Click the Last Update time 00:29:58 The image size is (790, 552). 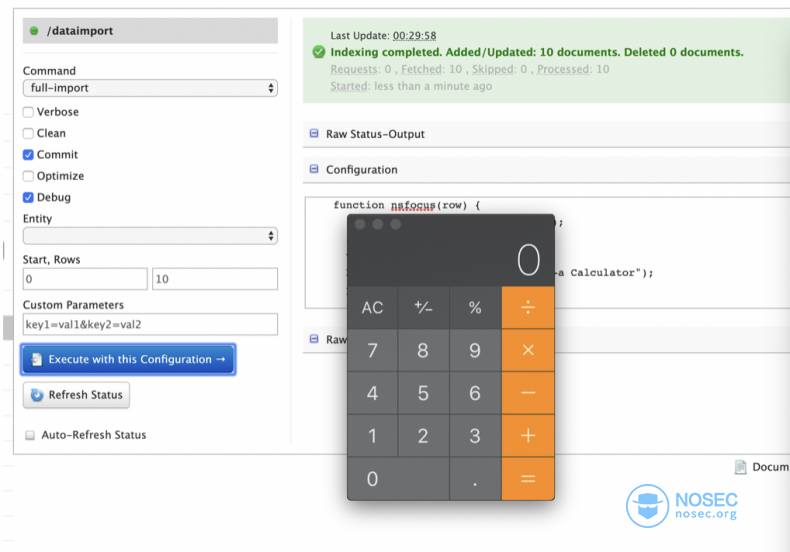(x=415, y=36)
